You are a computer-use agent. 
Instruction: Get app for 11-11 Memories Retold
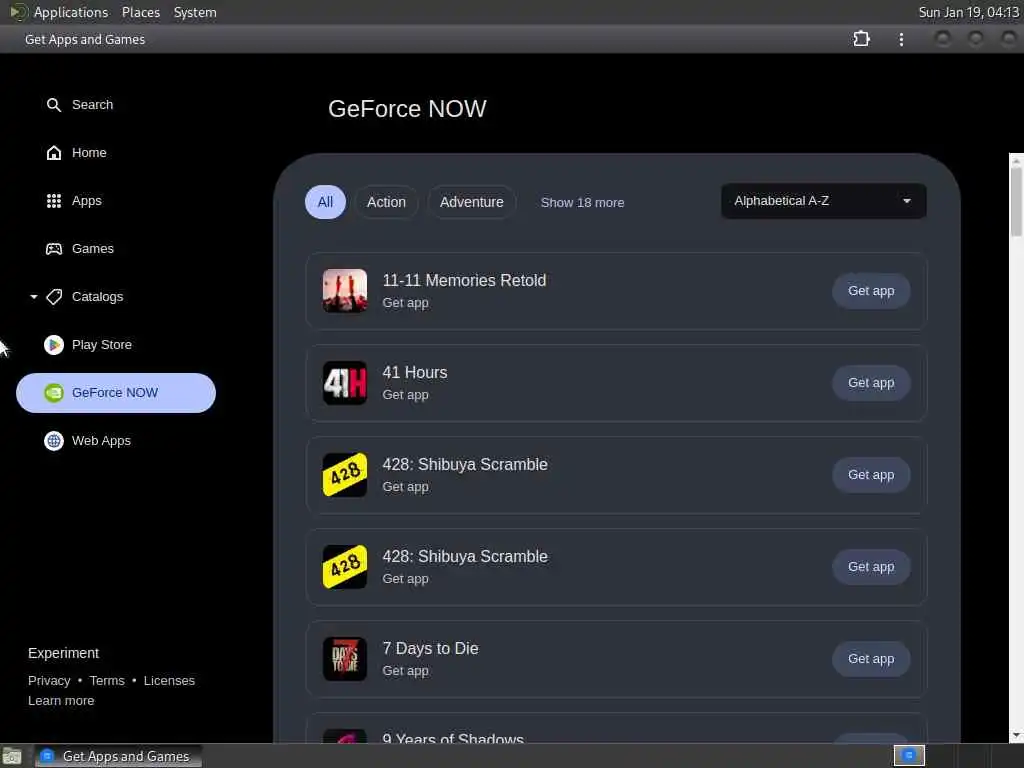(x=871, y=291)
